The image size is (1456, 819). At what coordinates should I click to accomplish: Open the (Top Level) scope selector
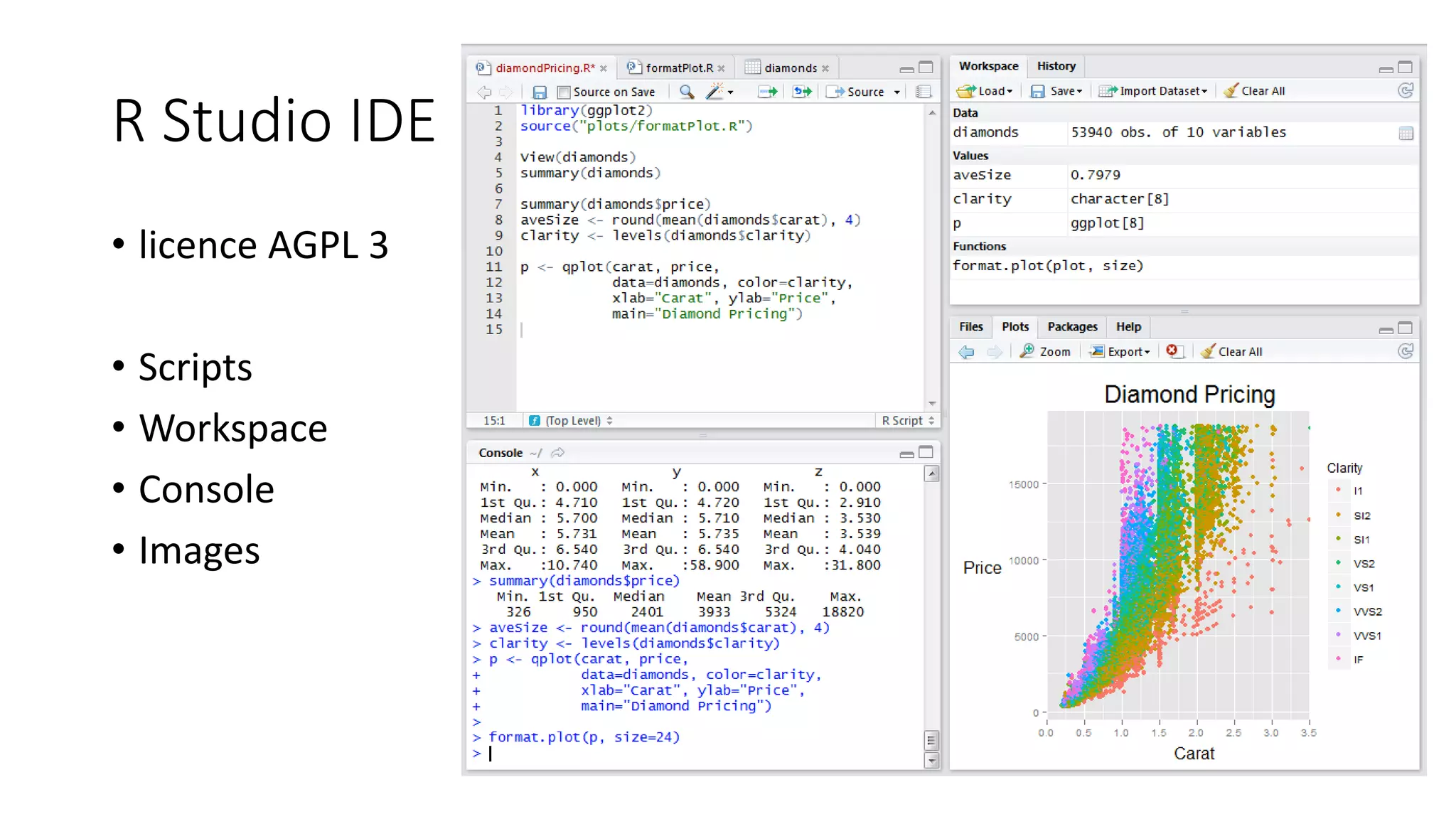click(x=579, y=421)
